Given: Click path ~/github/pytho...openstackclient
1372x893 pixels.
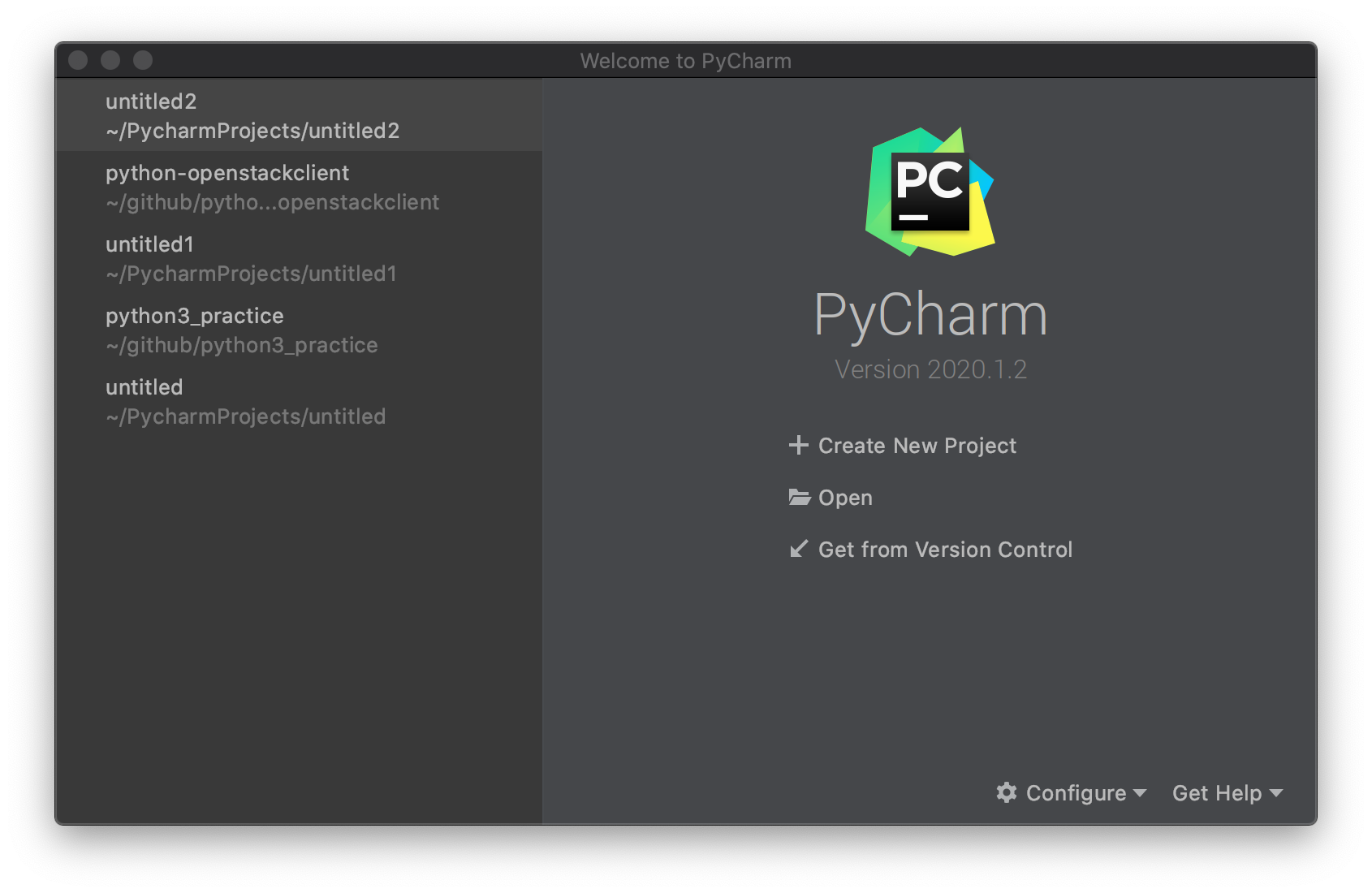Looking at the screenshot, I should tap(273, 202).
